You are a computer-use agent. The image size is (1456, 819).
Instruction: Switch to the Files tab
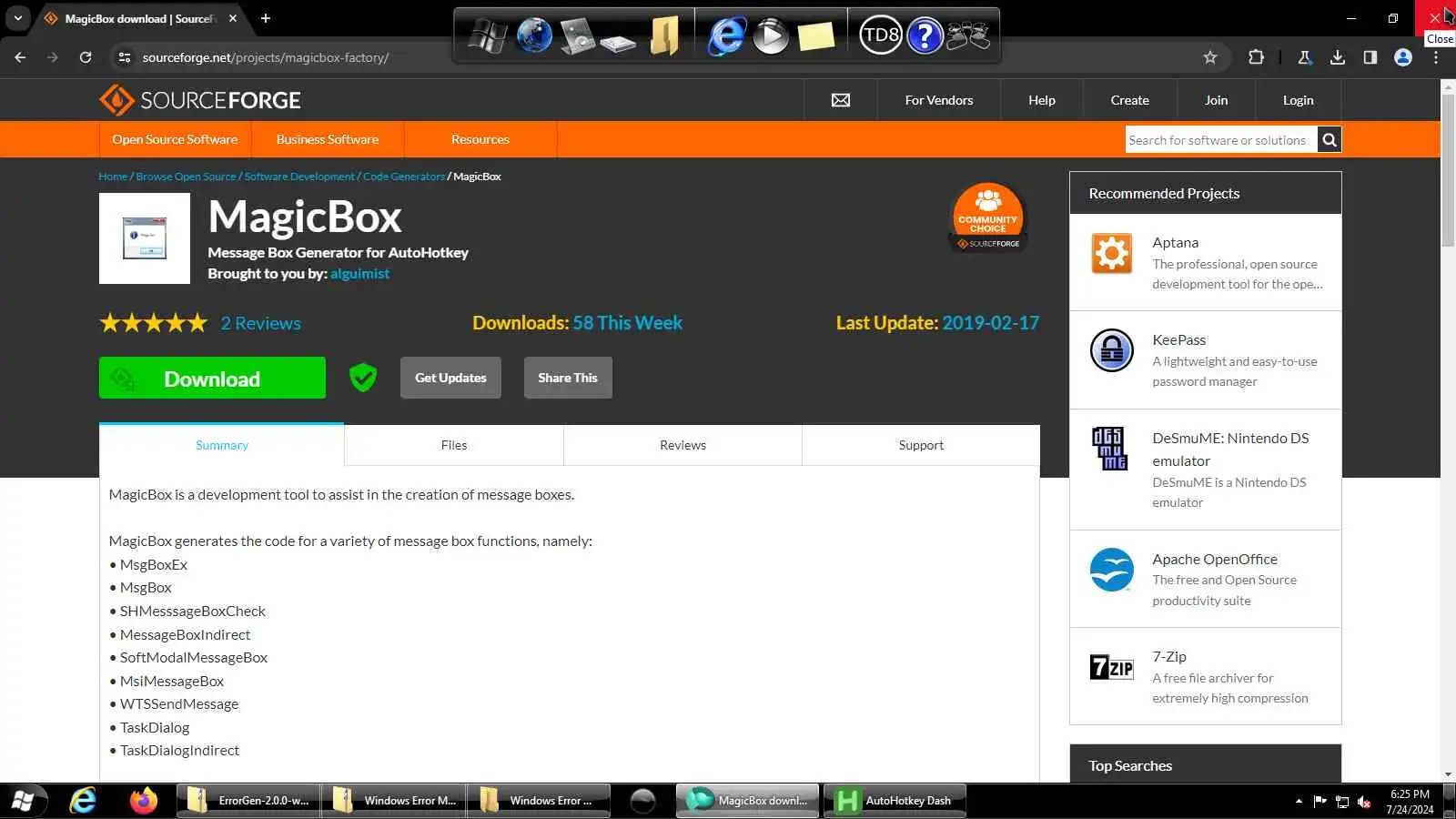coord(454,445)
